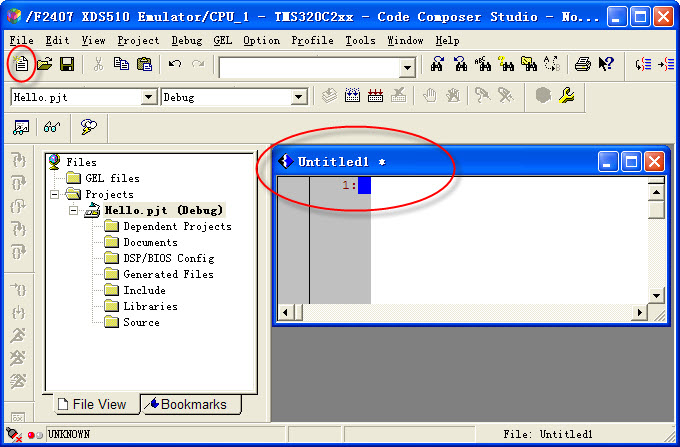Click the Cut scissors icon

tap(98, 64)
